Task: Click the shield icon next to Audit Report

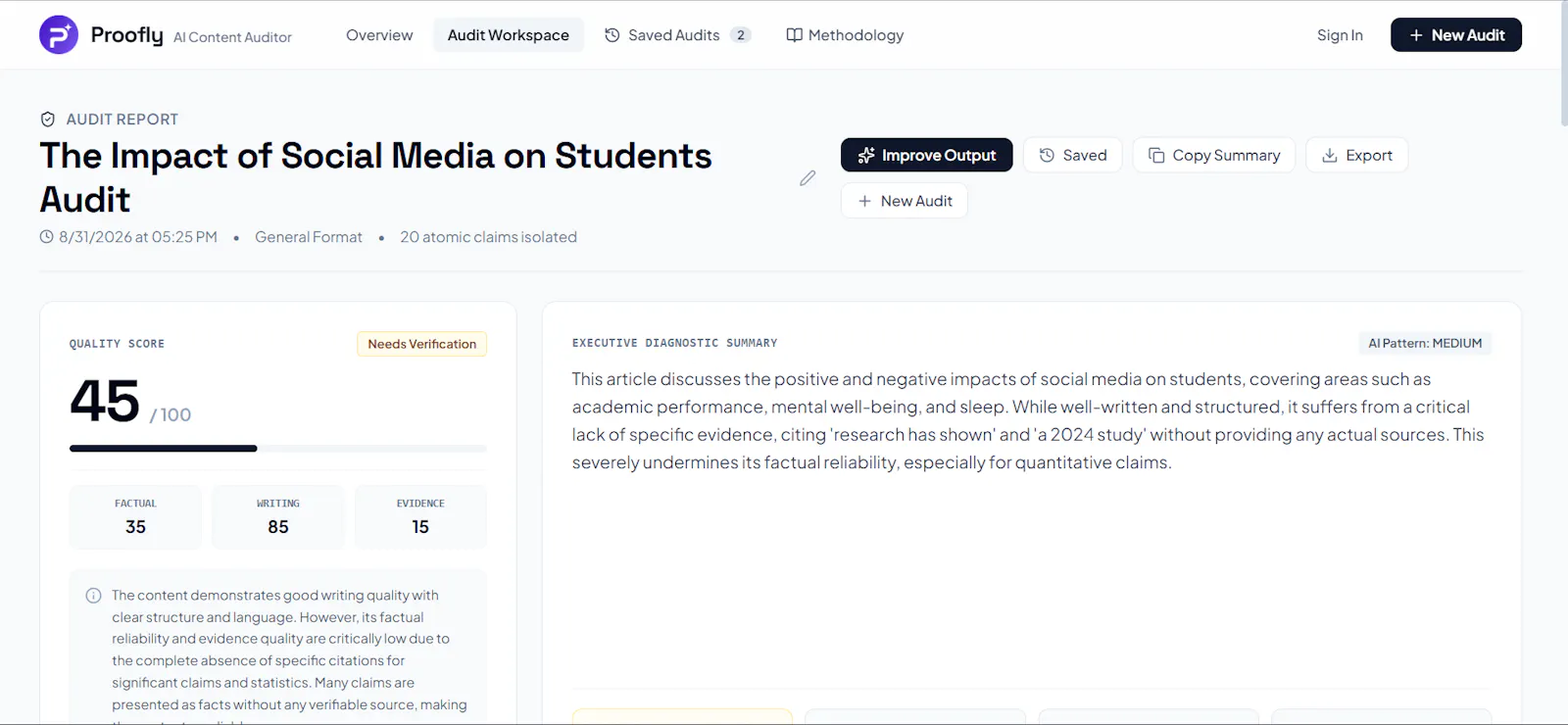Action: point(47,120)
